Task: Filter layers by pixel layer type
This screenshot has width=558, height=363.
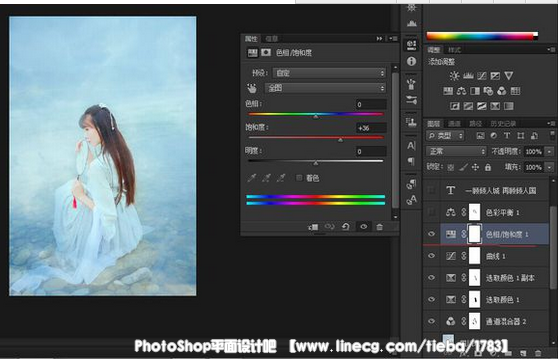Action: (480, 135)
